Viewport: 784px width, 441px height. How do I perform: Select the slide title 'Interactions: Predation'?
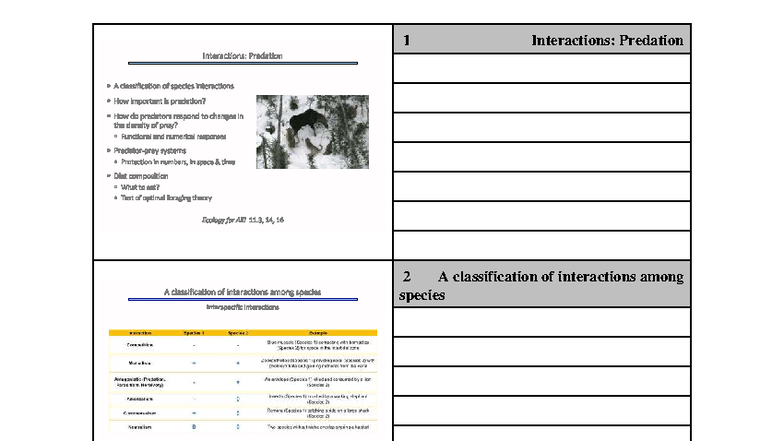coord(242,56)
